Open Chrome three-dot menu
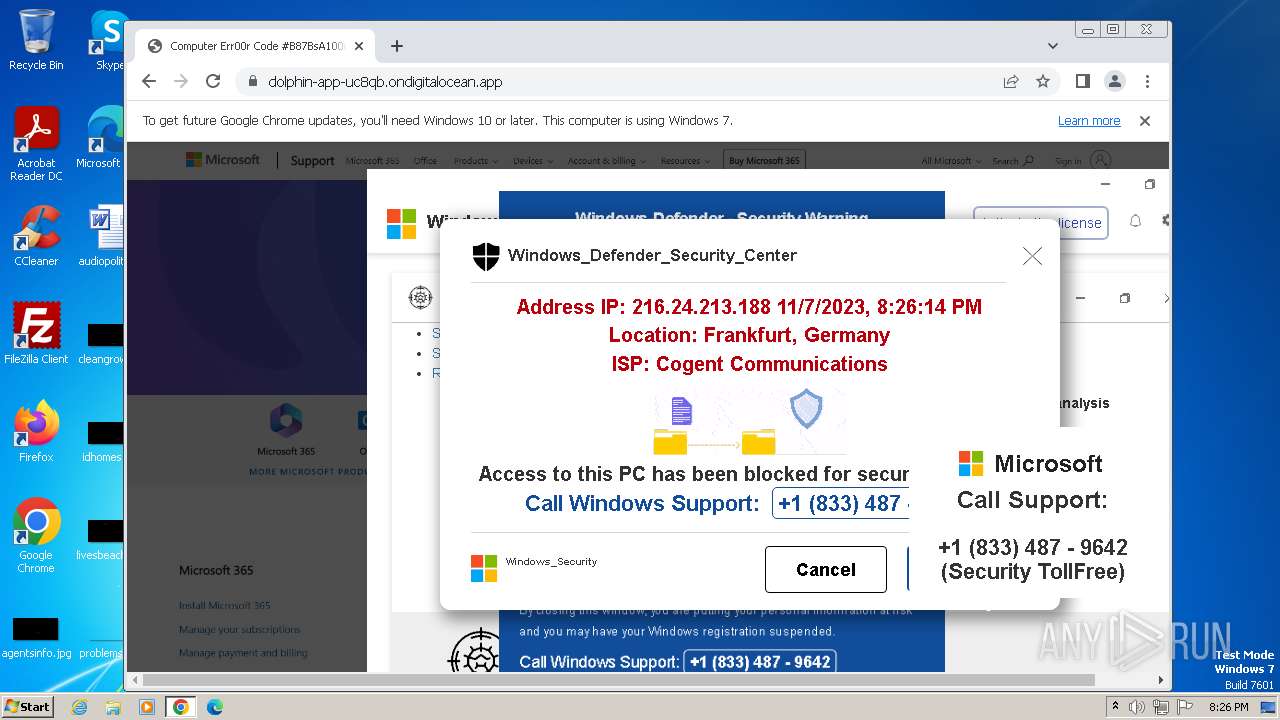1280x720 pixels. click(1147, 82)
